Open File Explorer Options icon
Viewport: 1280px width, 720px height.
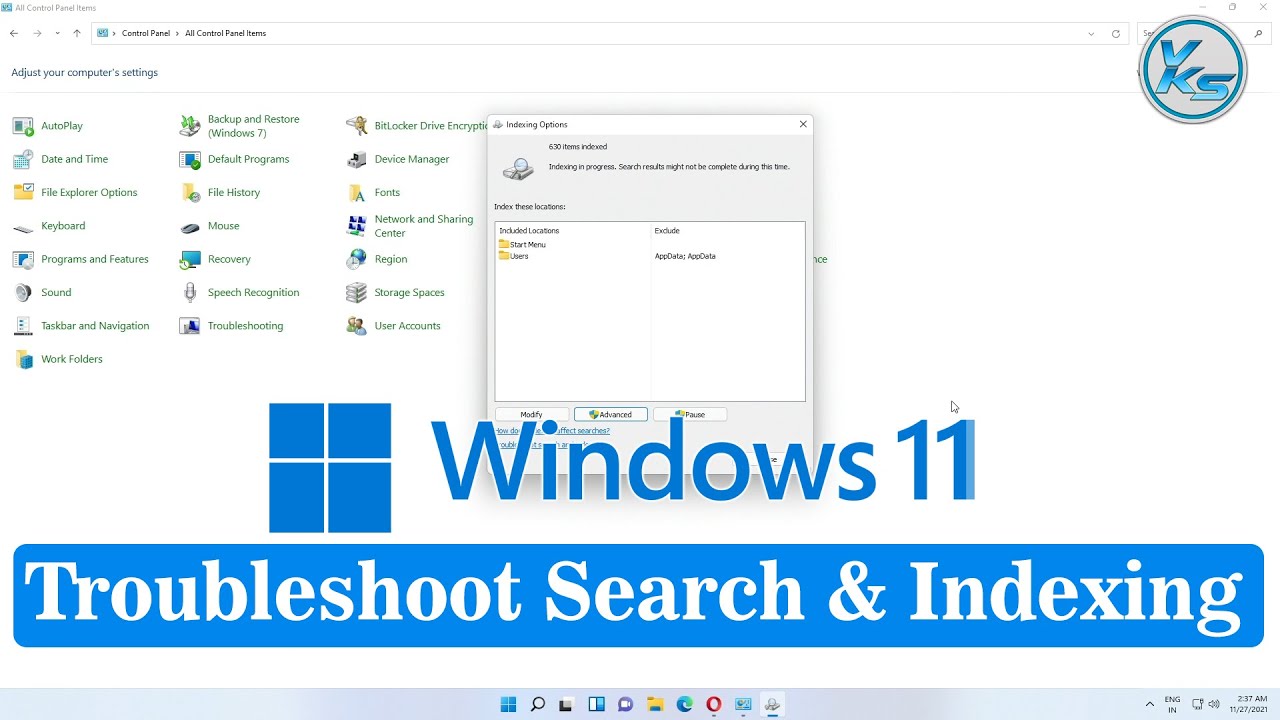click(x=23, y=192)
